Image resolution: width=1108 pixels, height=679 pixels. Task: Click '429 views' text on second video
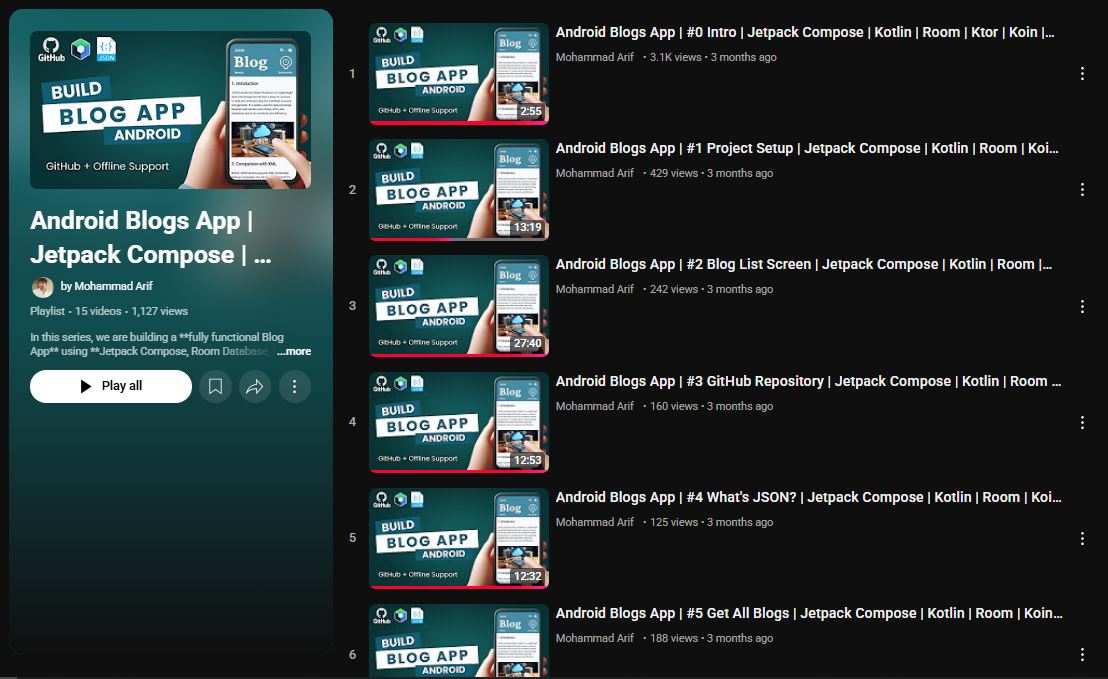point(673,173)
